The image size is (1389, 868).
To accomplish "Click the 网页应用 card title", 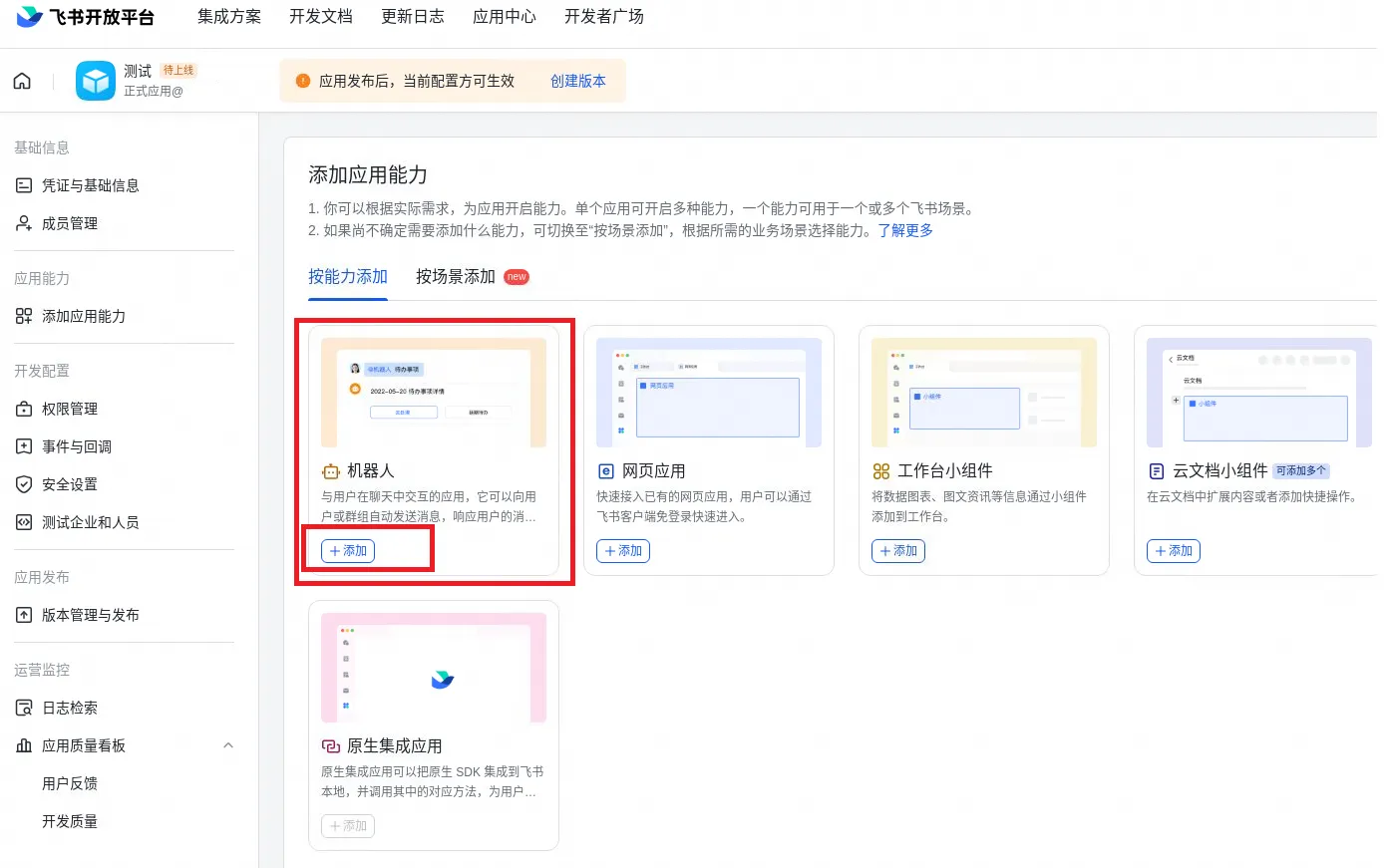I will (x=654, y=471).
